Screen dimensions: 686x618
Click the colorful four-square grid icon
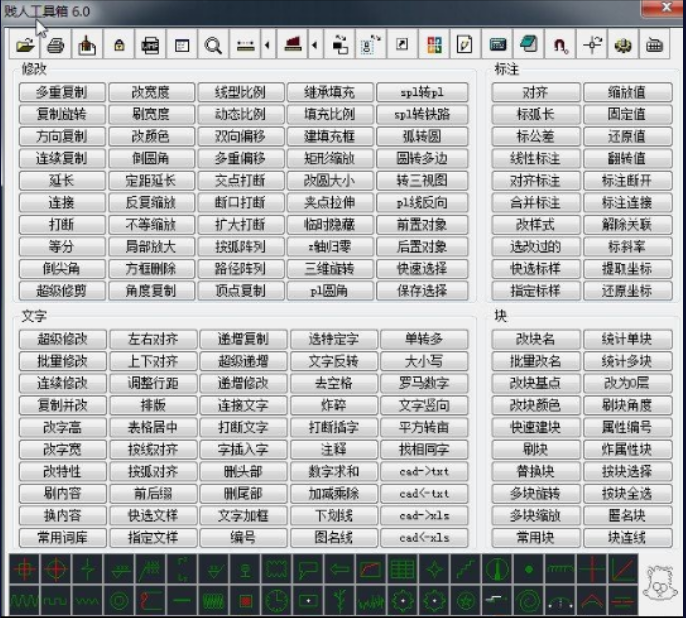433,45
